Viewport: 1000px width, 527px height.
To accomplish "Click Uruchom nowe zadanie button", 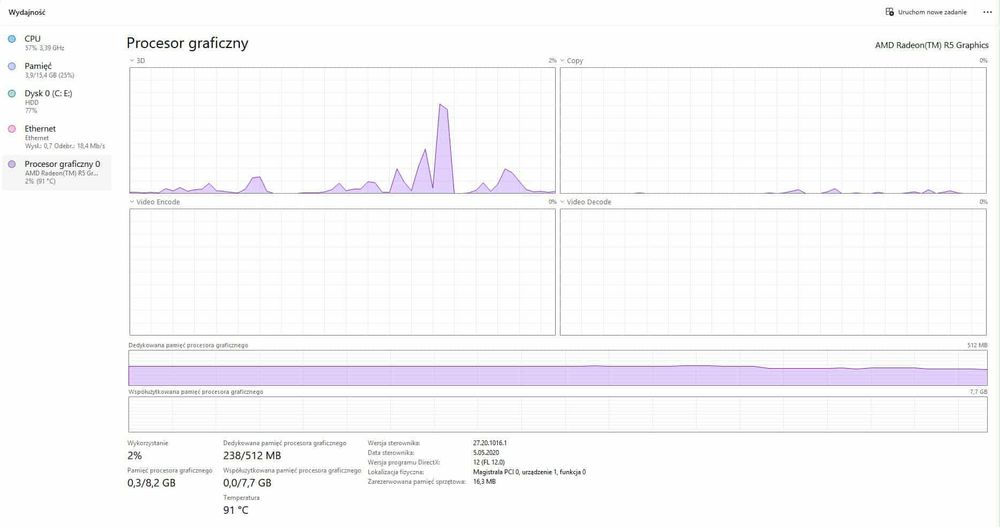I will (x=926, y=12).
